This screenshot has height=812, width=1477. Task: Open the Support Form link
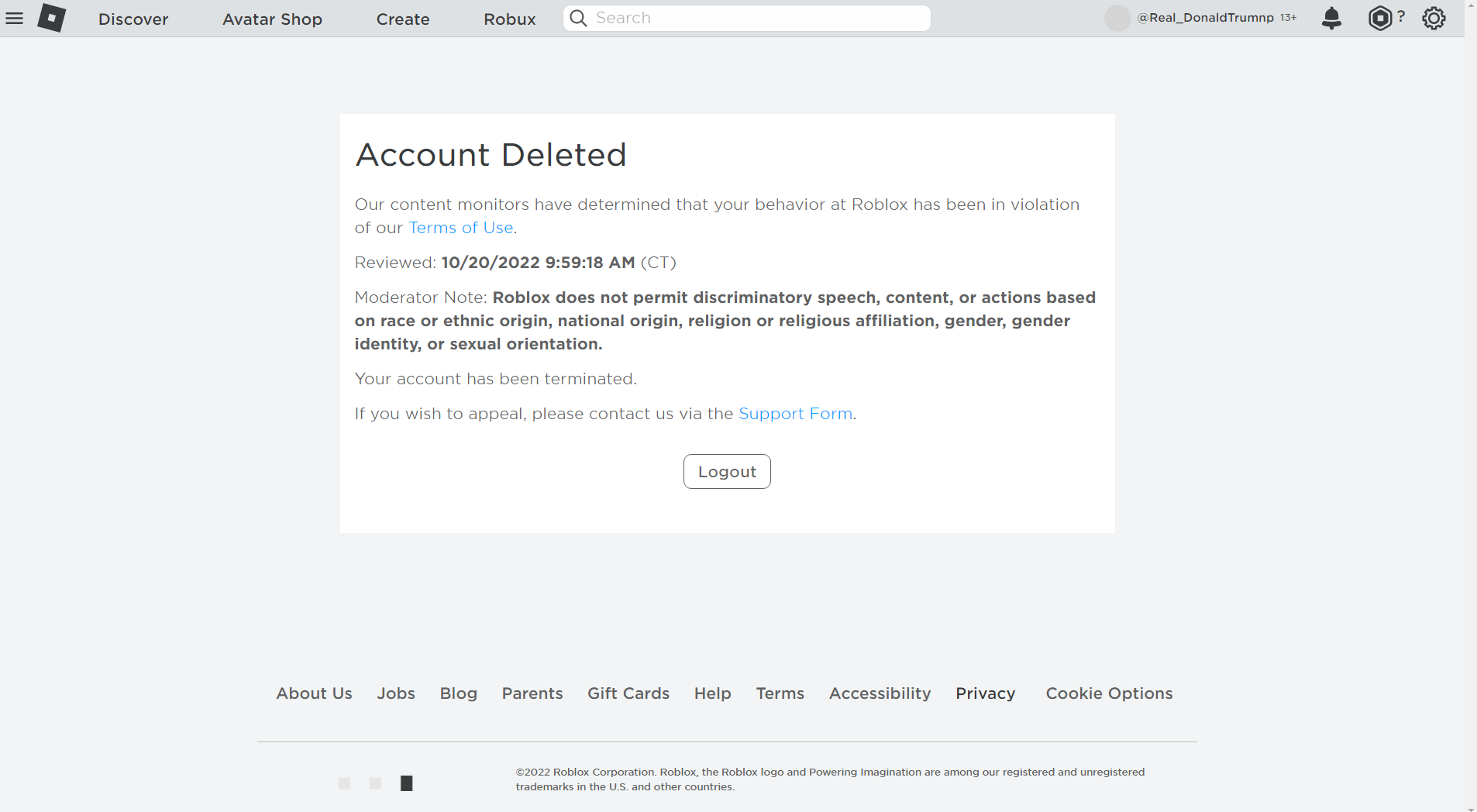click(x=795, y=414)
